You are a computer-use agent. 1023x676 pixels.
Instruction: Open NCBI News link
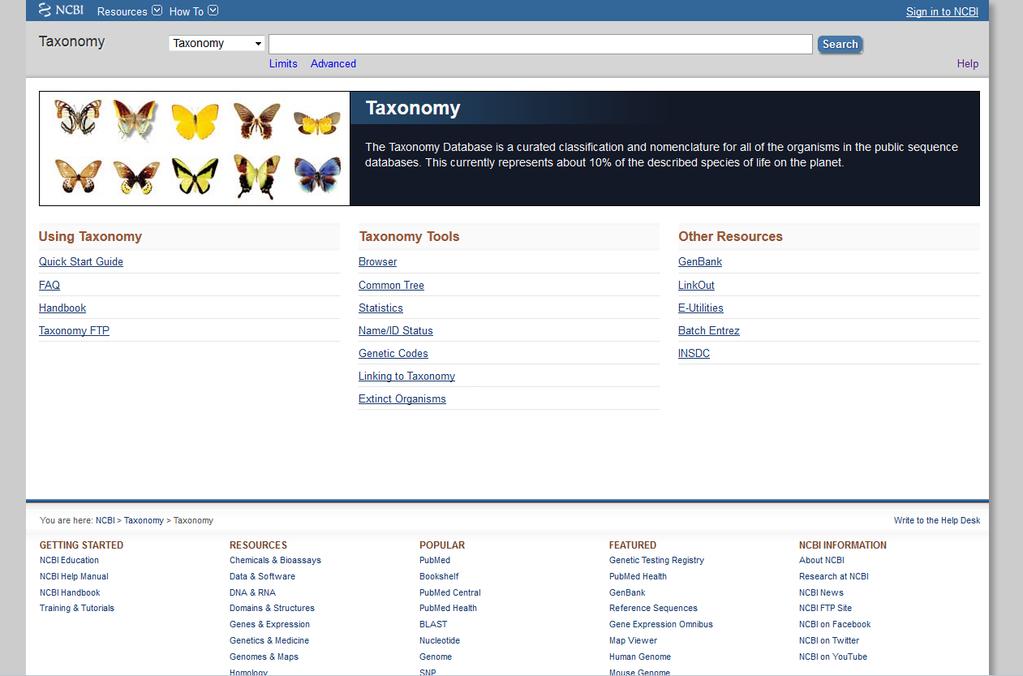tap(821, 593)
